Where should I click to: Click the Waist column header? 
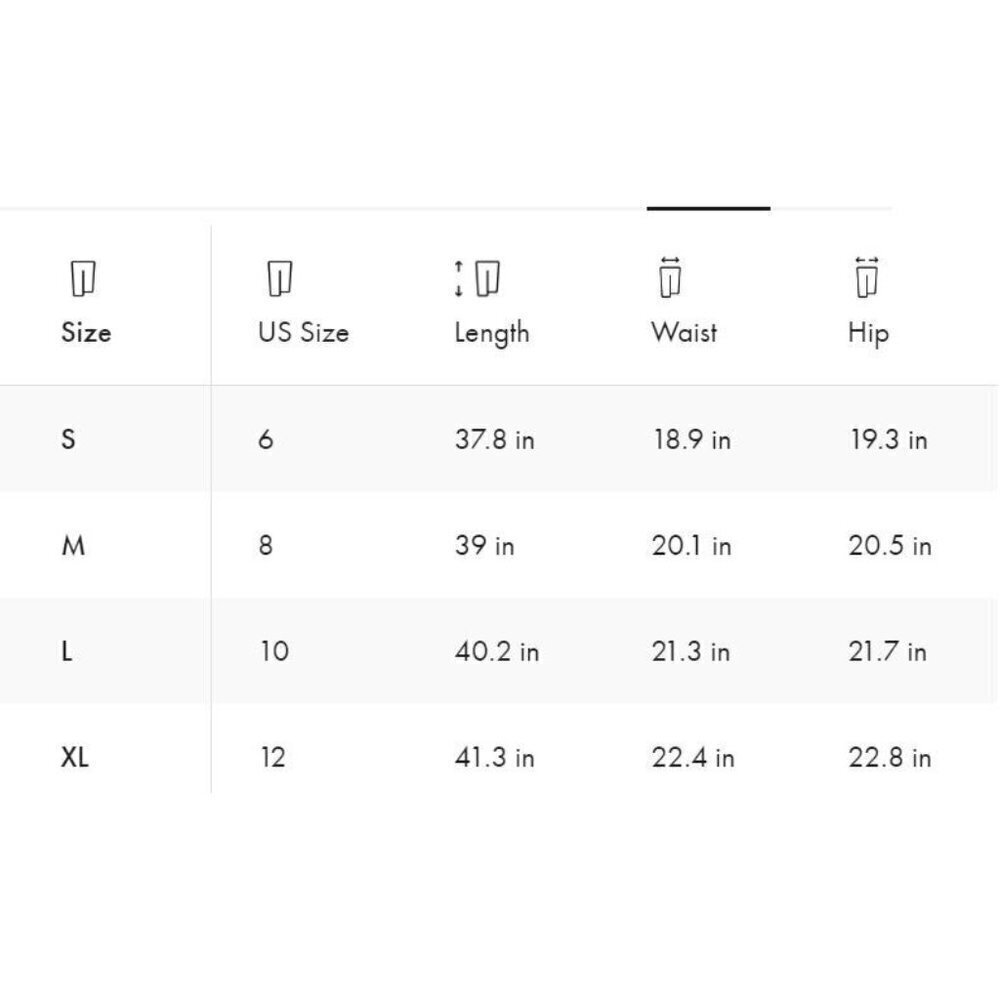[684, 332]
